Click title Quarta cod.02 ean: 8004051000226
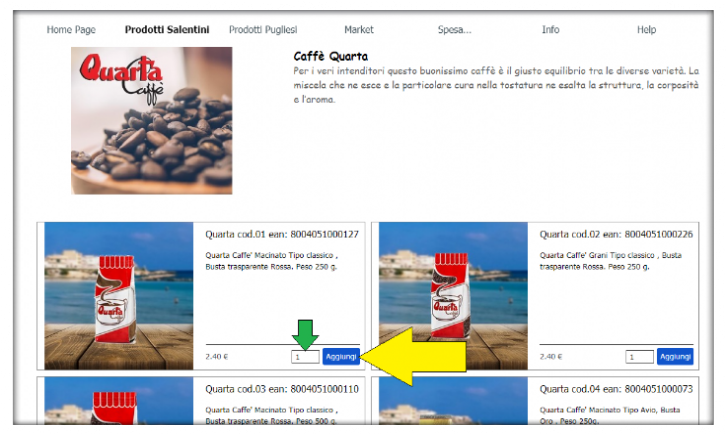726x434 pixels. [x=616, y=234]
